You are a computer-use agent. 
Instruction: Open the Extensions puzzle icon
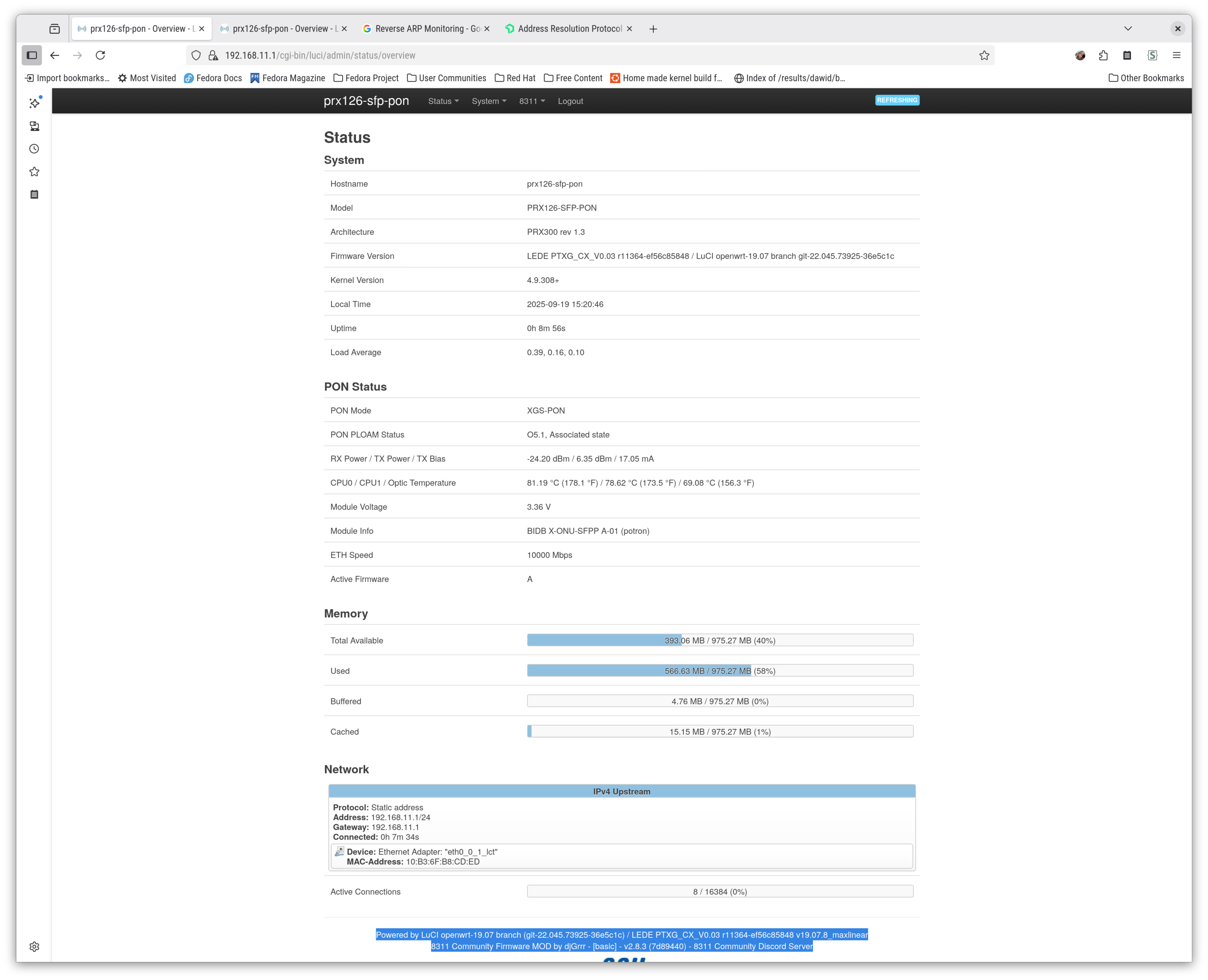pos(1103,55)
